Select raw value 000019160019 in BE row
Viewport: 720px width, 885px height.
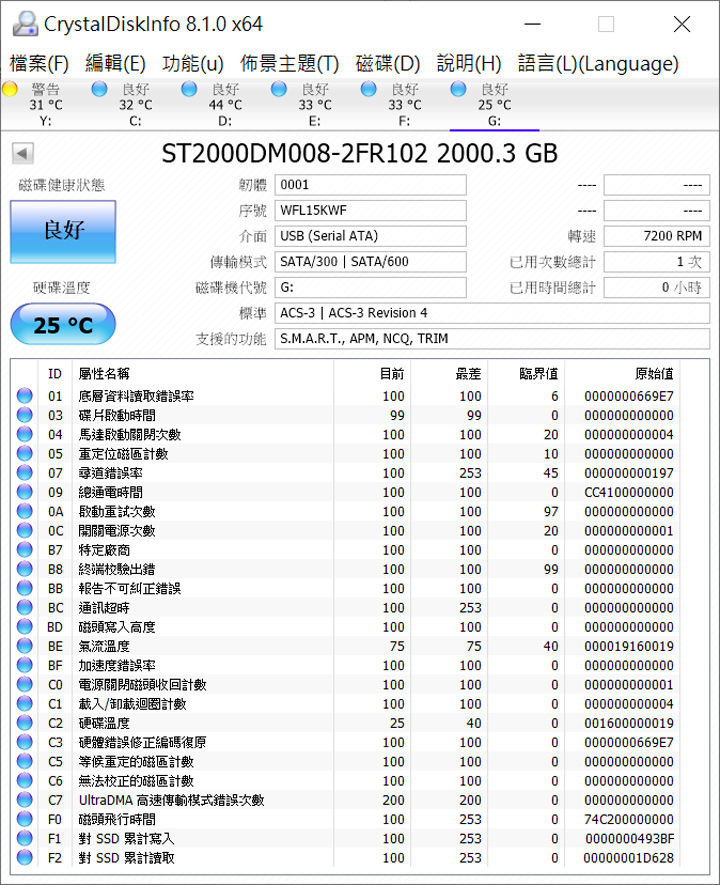[629, 646]
